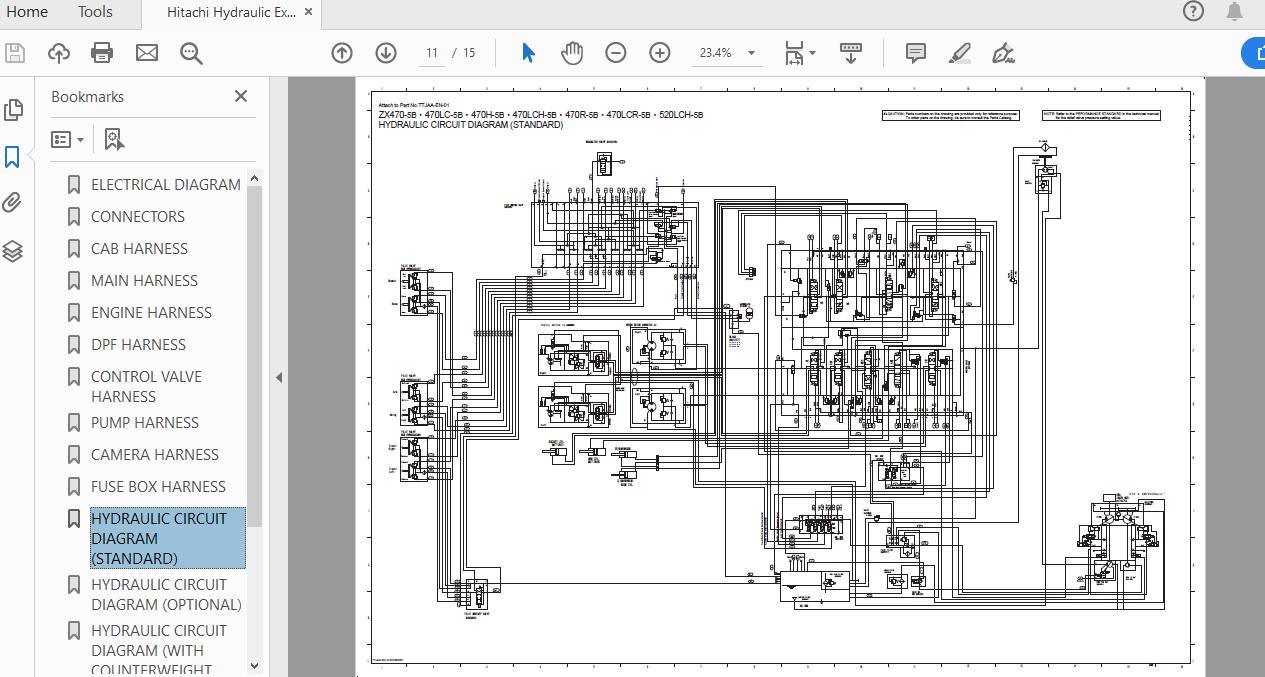Open HYDRAULIC CIRCUIT DIAGRAM (OPTIONAL) bookmark
The image size is (1265, 677).
tap(166, 594)
